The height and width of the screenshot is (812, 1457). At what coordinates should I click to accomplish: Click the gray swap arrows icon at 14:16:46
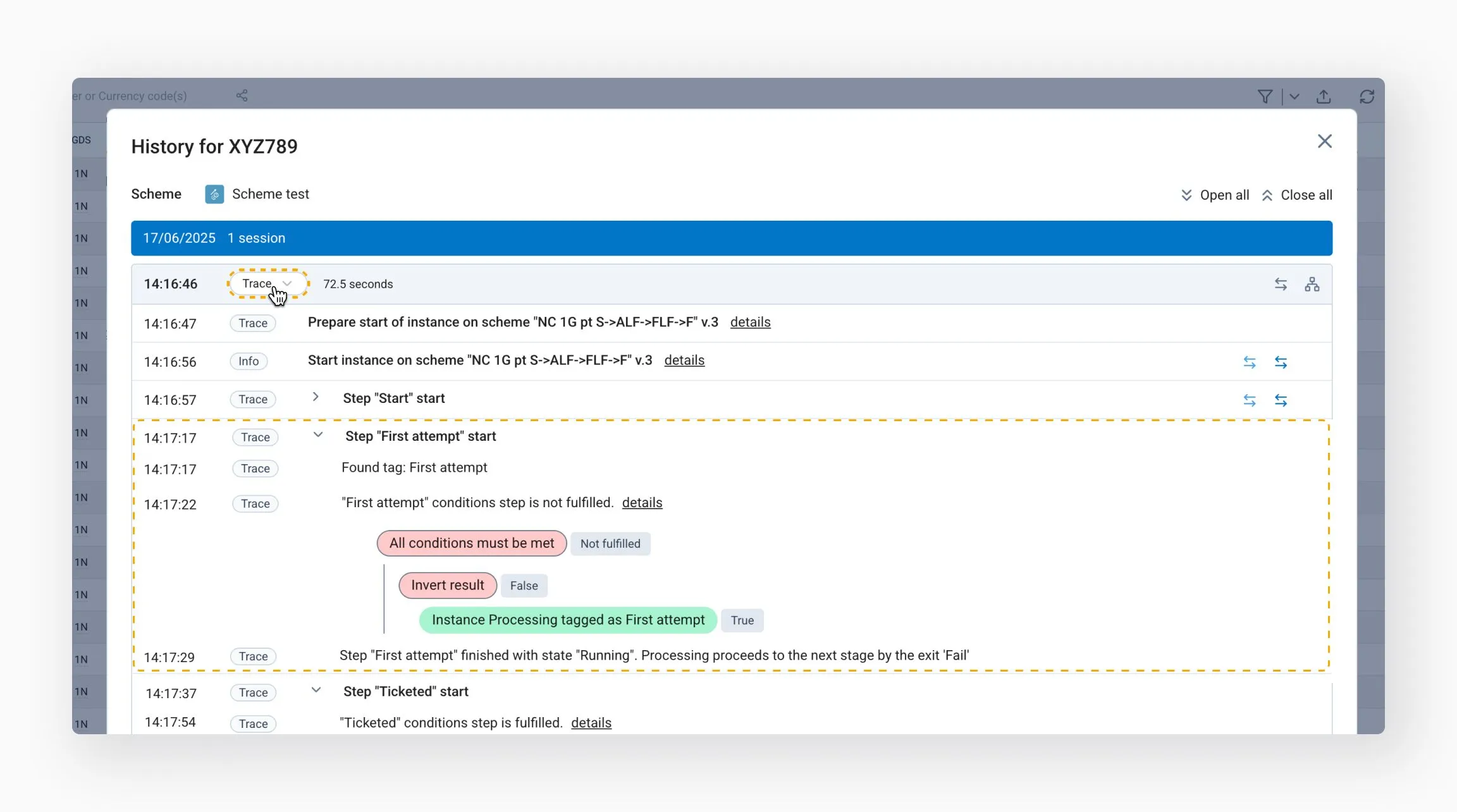pos(1281,285)
